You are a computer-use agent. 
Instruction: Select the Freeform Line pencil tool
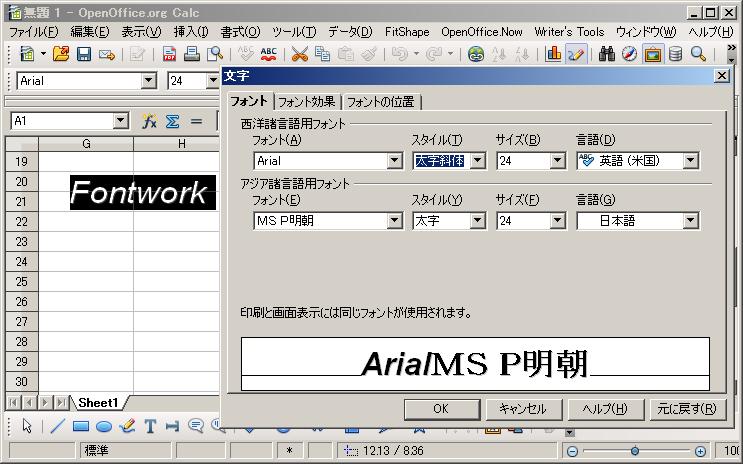[127, 426]
